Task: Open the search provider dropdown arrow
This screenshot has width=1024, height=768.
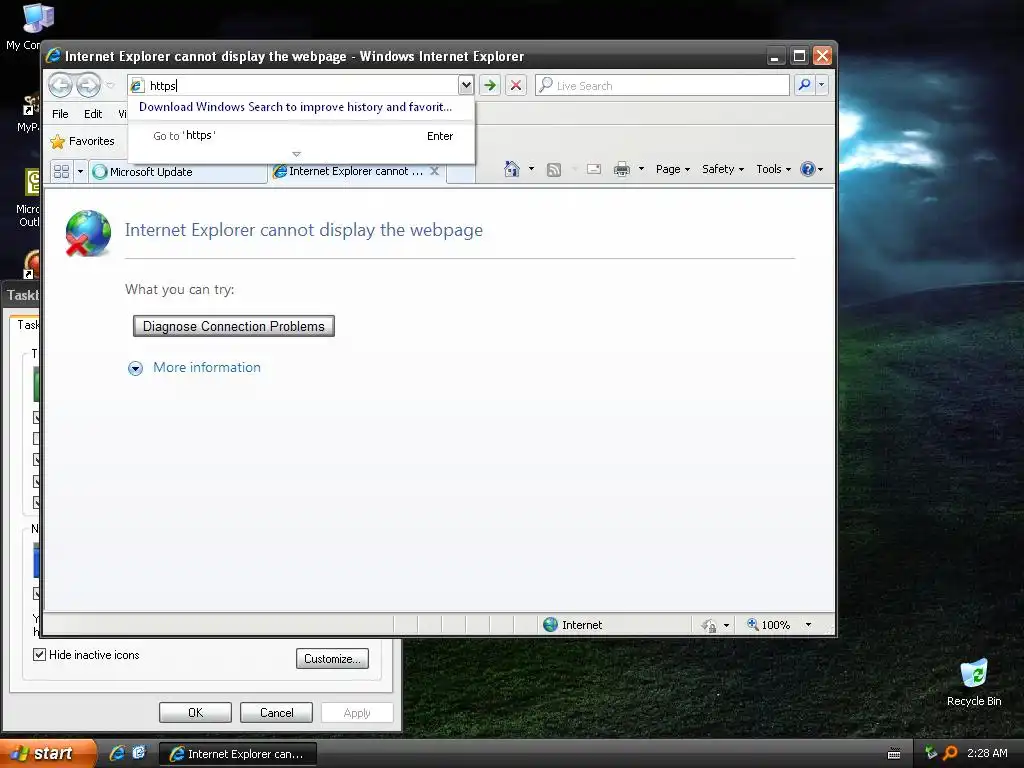Action: [x=822, y=85]
